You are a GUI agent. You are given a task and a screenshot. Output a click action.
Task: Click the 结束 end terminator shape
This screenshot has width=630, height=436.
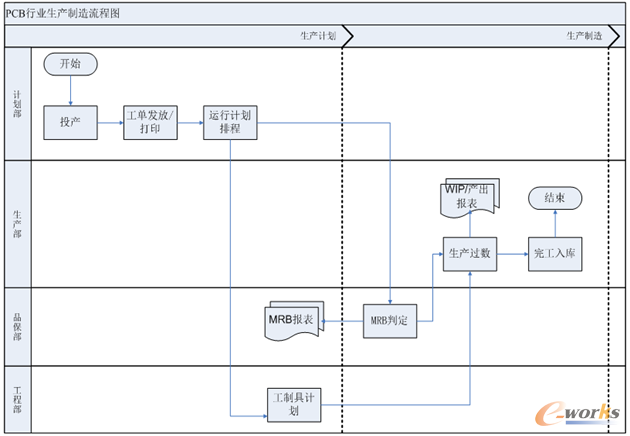point(554,198)
